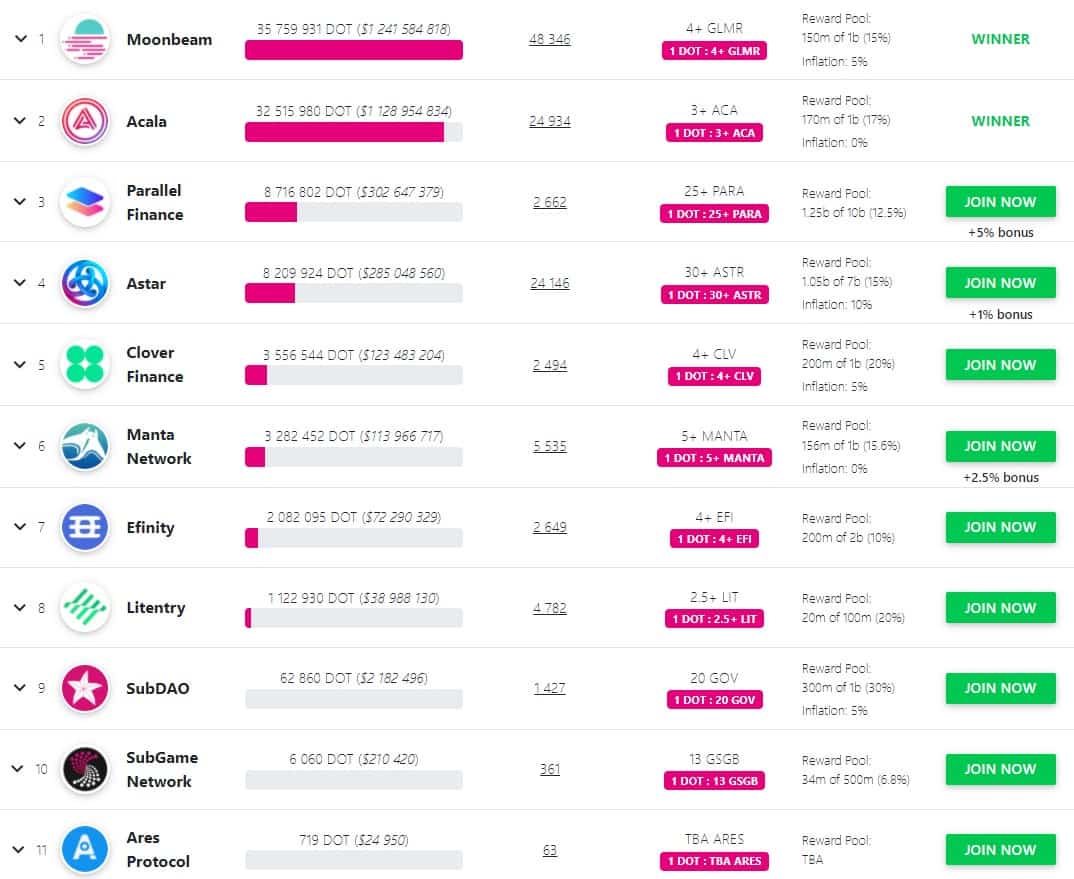This screenshot has height=879, width=1074.
Task: Select the Efinity blue logo icon
Action: (85, 527)
